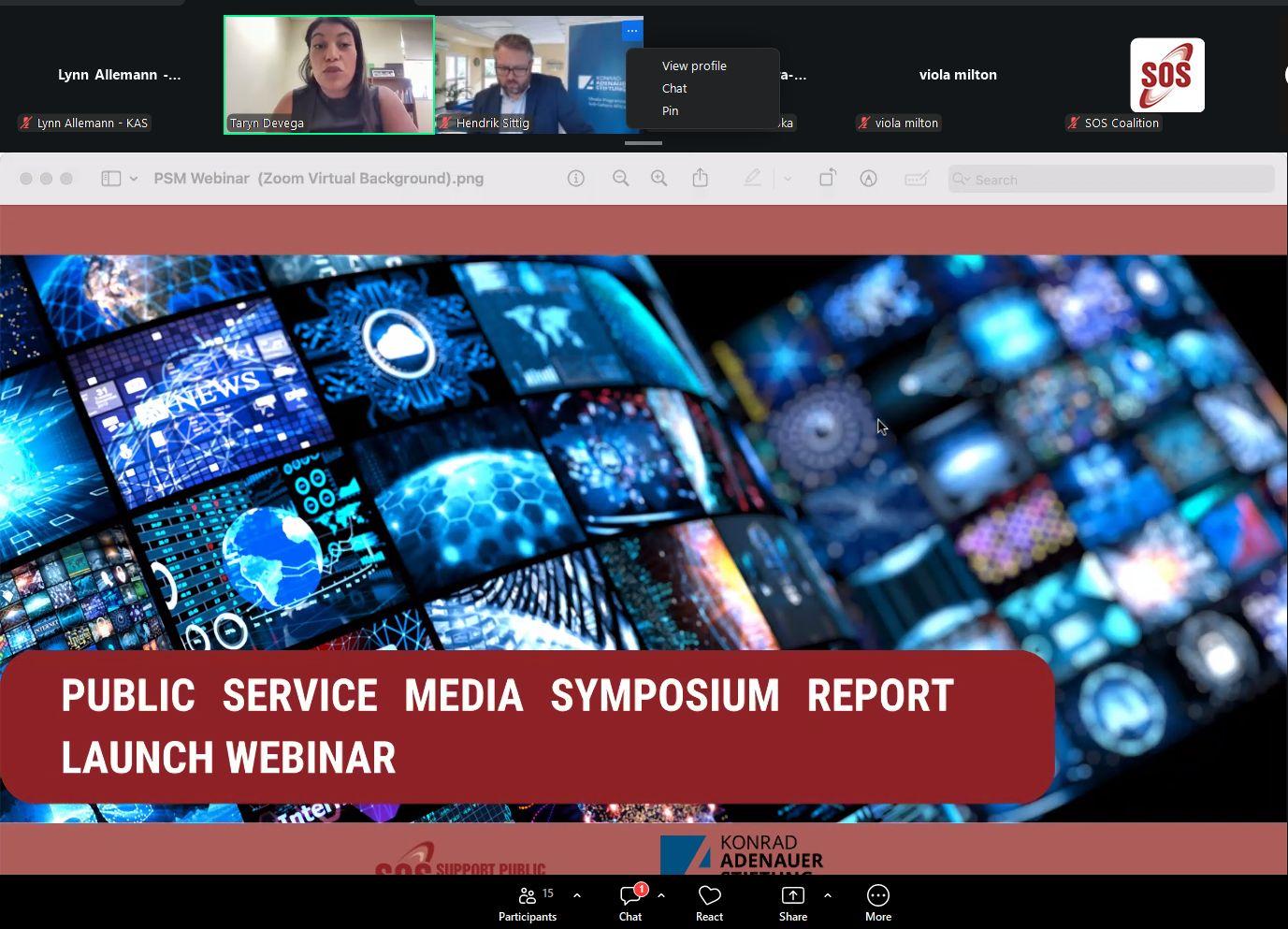Viewport: 1288px width, 929px height.
Task: Click the export Share icon in Preview toolbar
Action: (701, 178)
